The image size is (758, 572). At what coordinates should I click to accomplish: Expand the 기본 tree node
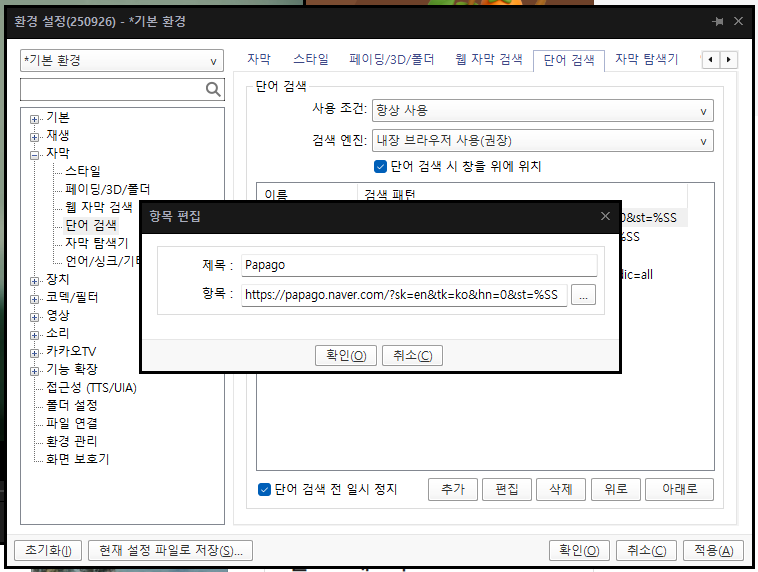tap(34, 119)
